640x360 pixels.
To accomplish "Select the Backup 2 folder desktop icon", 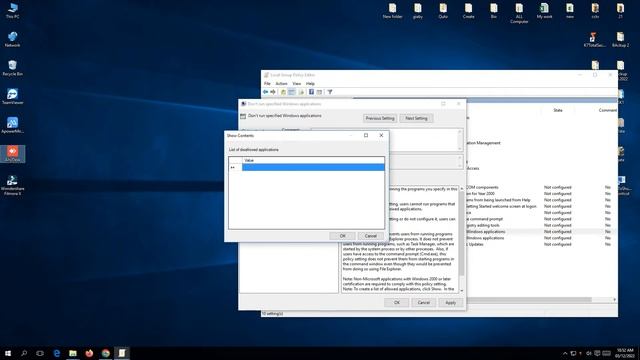I will click(620, 40).
